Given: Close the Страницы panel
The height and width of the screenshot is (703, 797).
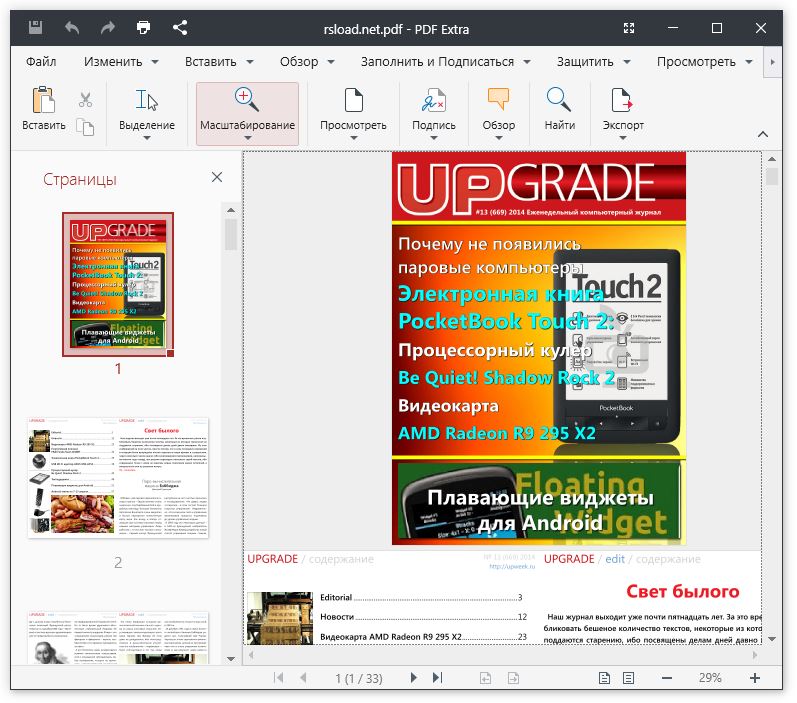Looking at the screenshot, I should (x=217, y=177).
